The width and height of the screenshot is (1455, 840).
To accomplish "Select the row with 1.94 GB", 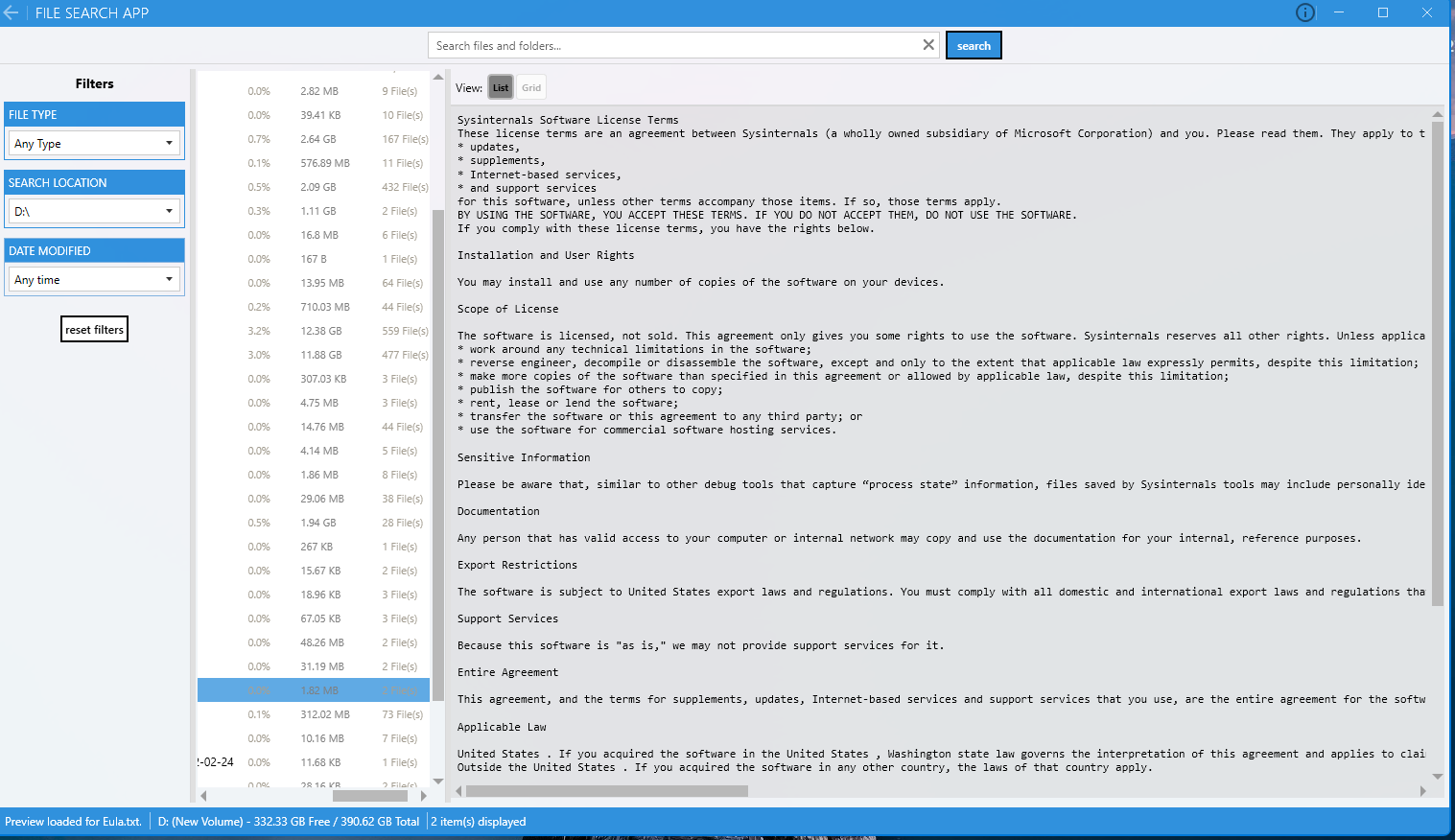I will (x=314, y=523).
